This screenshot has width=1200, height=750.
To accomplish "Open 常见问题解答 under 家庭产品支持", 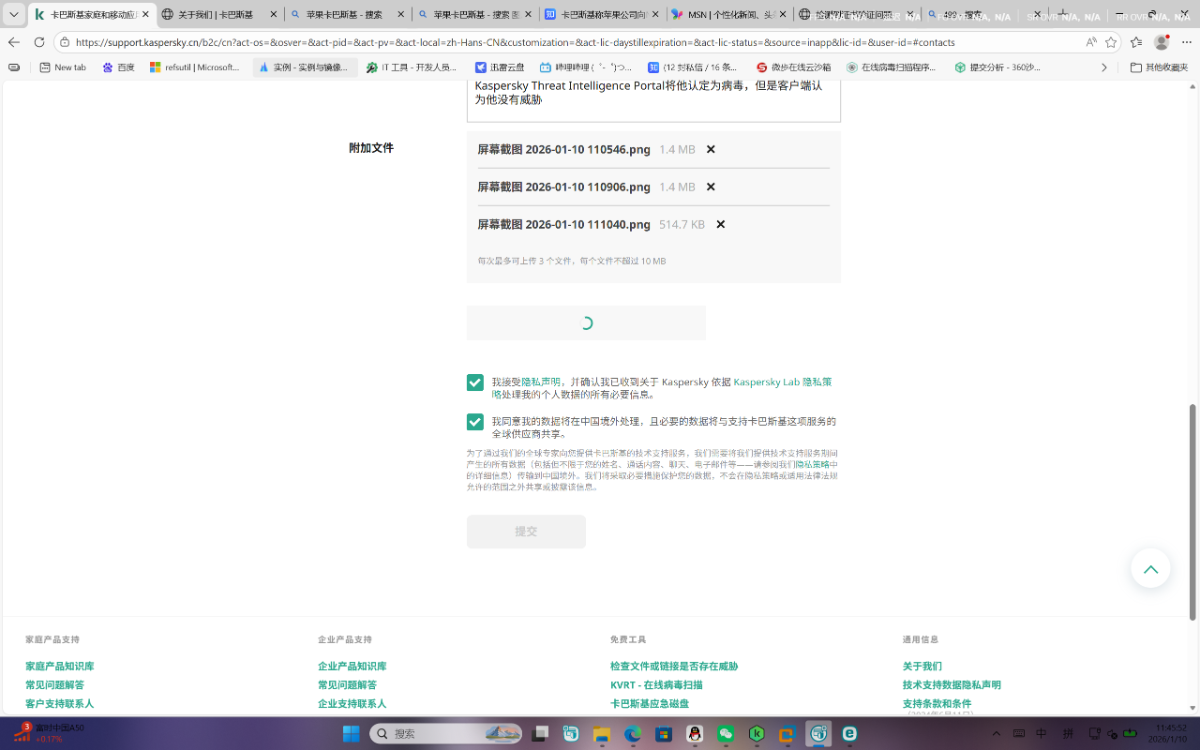I will click(x=55, y=685).
